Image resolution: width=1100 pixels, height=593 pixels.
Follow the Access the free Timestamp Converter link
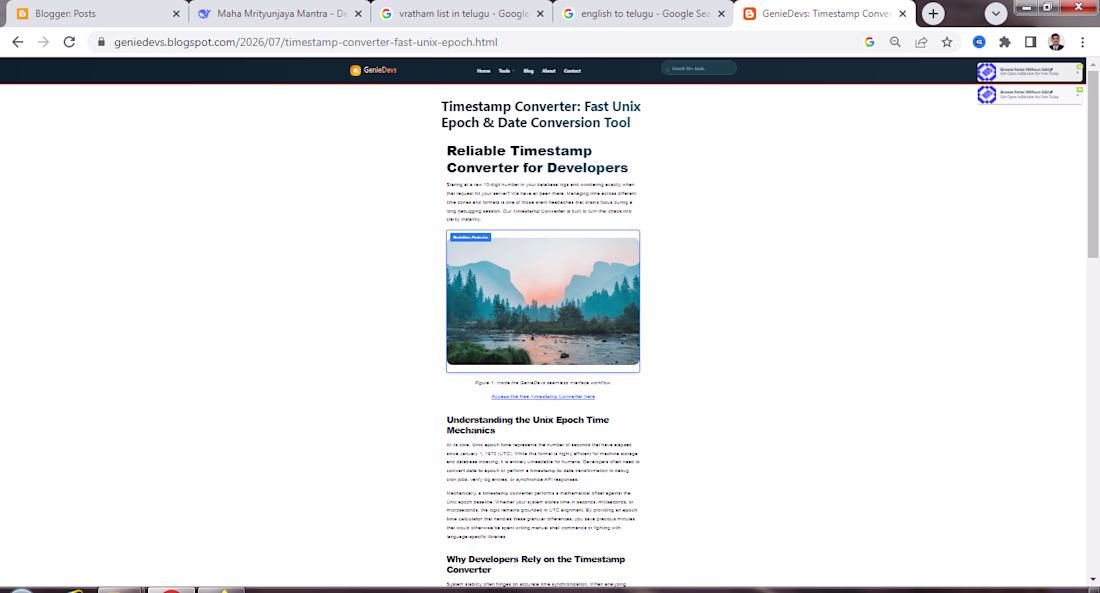(x=543, y=397)
